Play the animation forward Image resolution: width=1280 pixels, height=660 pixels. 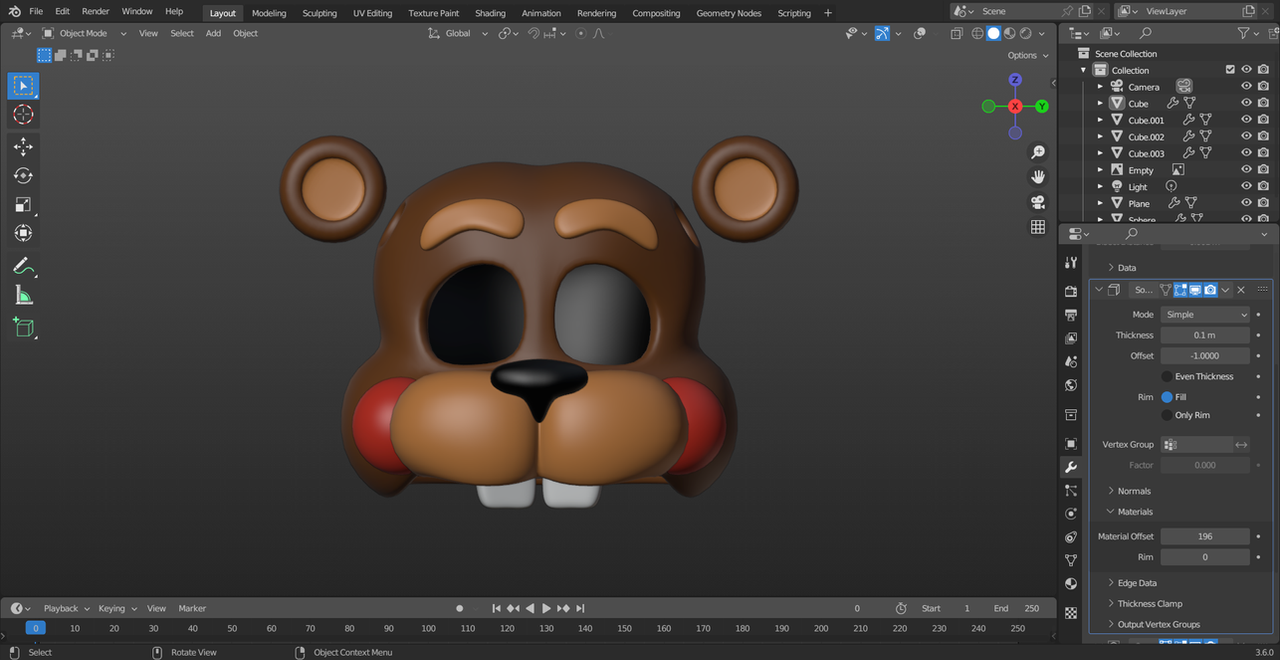click(x=546, y=608)
